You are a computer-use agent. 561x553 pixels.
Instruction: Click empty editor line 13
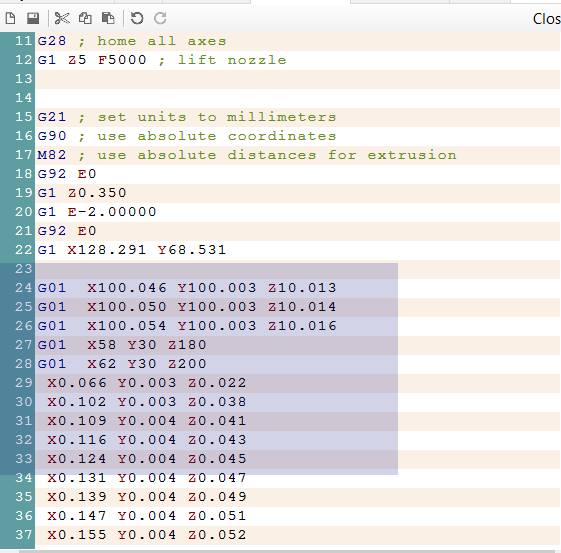[x=297, y=79]
